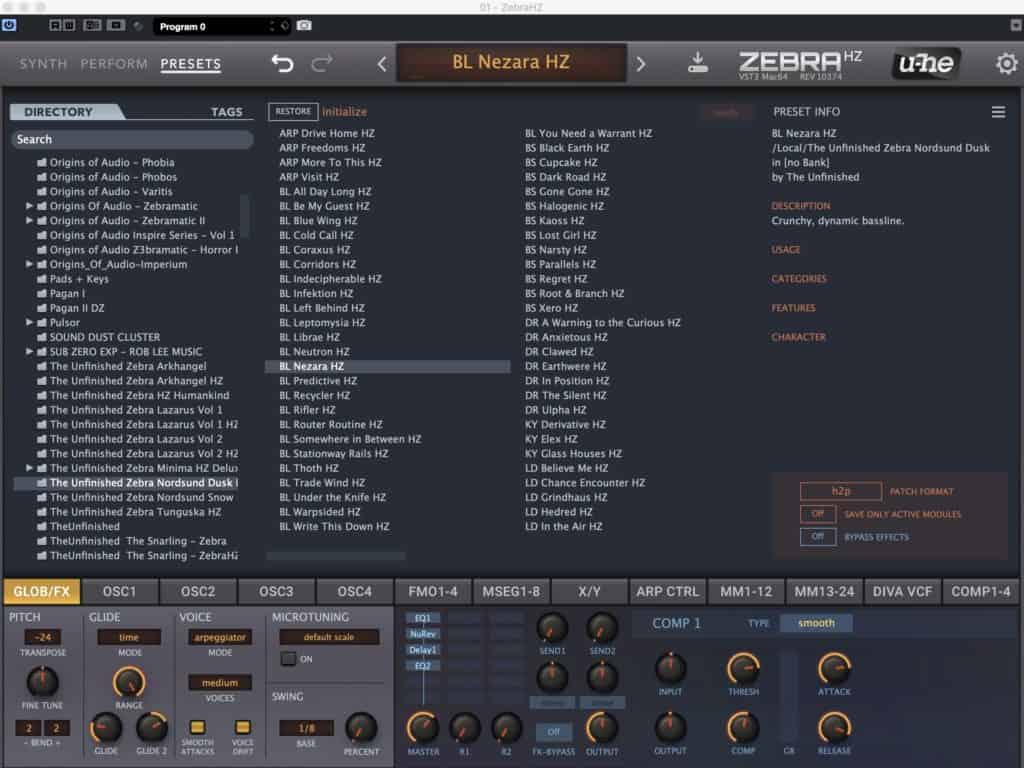Toggle the NuRev slot in the FX grid
Screen dimensions: 1024x768
click(x=423, y=634)
